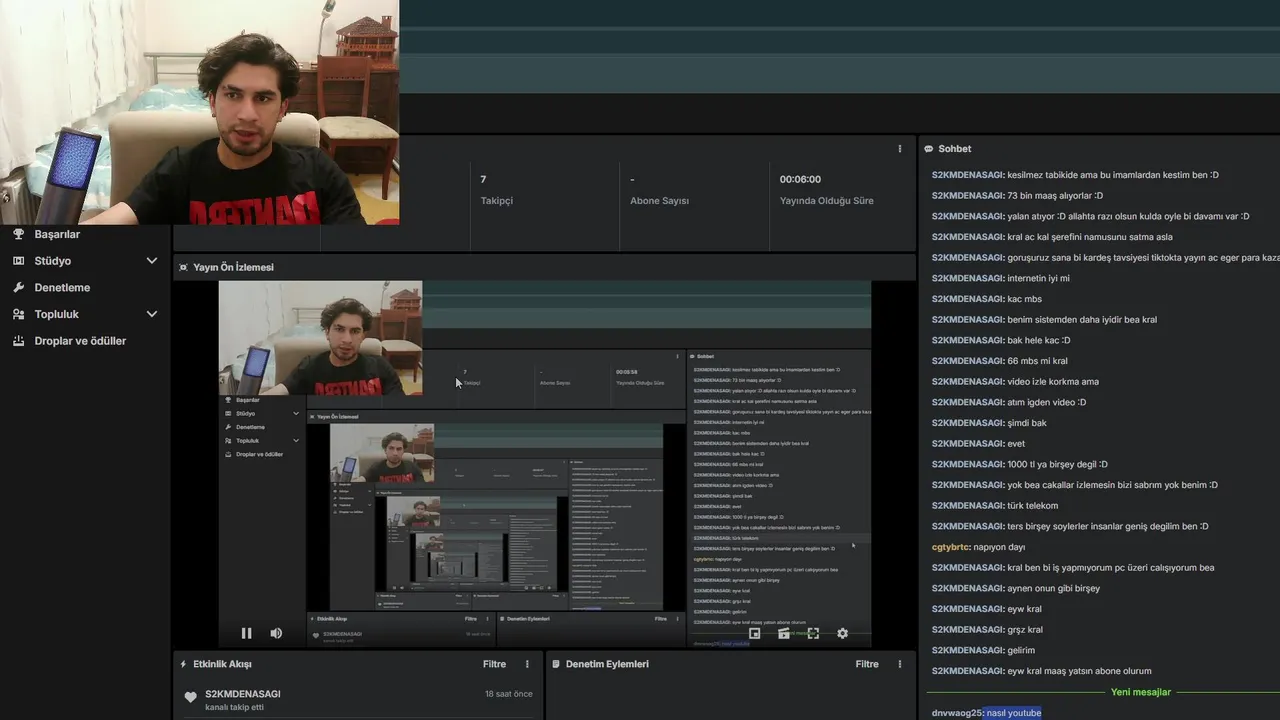Click the chat message 'gelirim'
The image size is (1280, 720).
(1021, 650)
